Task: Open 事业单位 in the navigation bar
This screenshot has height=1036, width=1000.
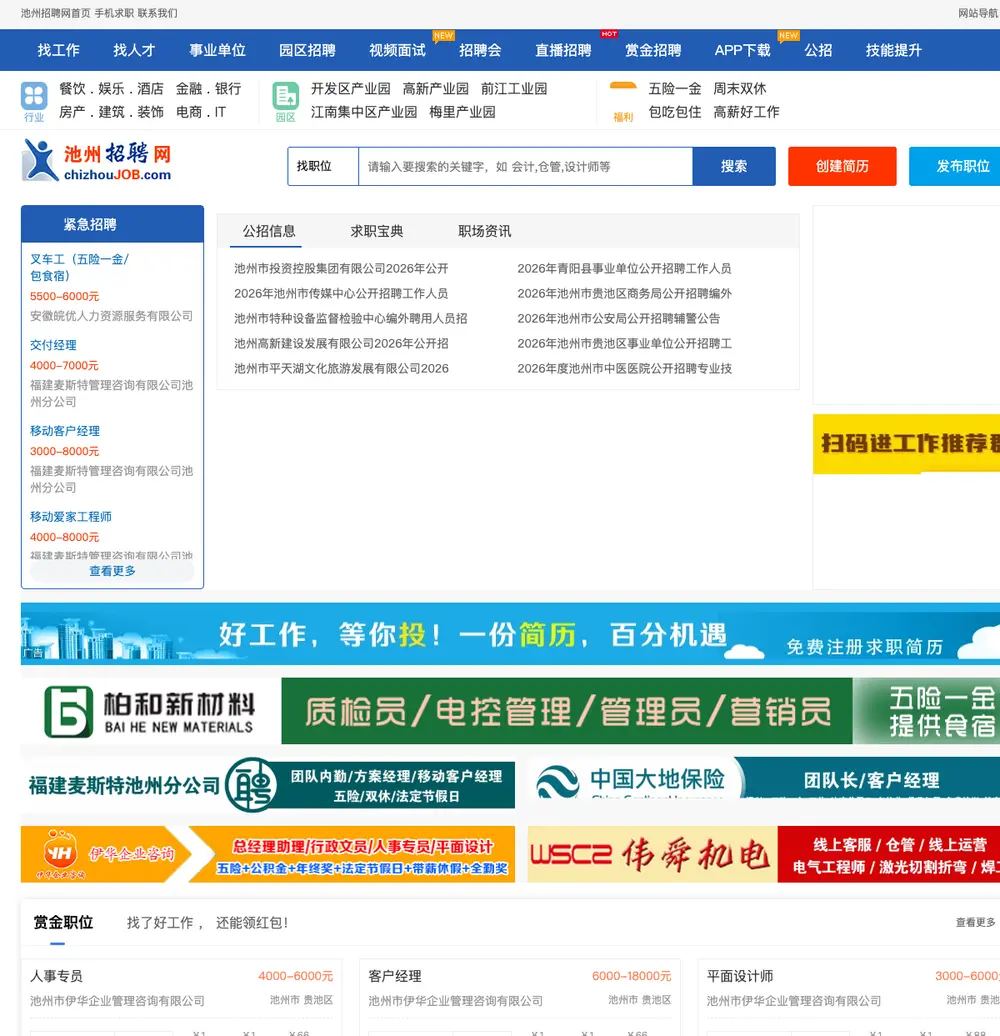Action: (x=217, y=50)
